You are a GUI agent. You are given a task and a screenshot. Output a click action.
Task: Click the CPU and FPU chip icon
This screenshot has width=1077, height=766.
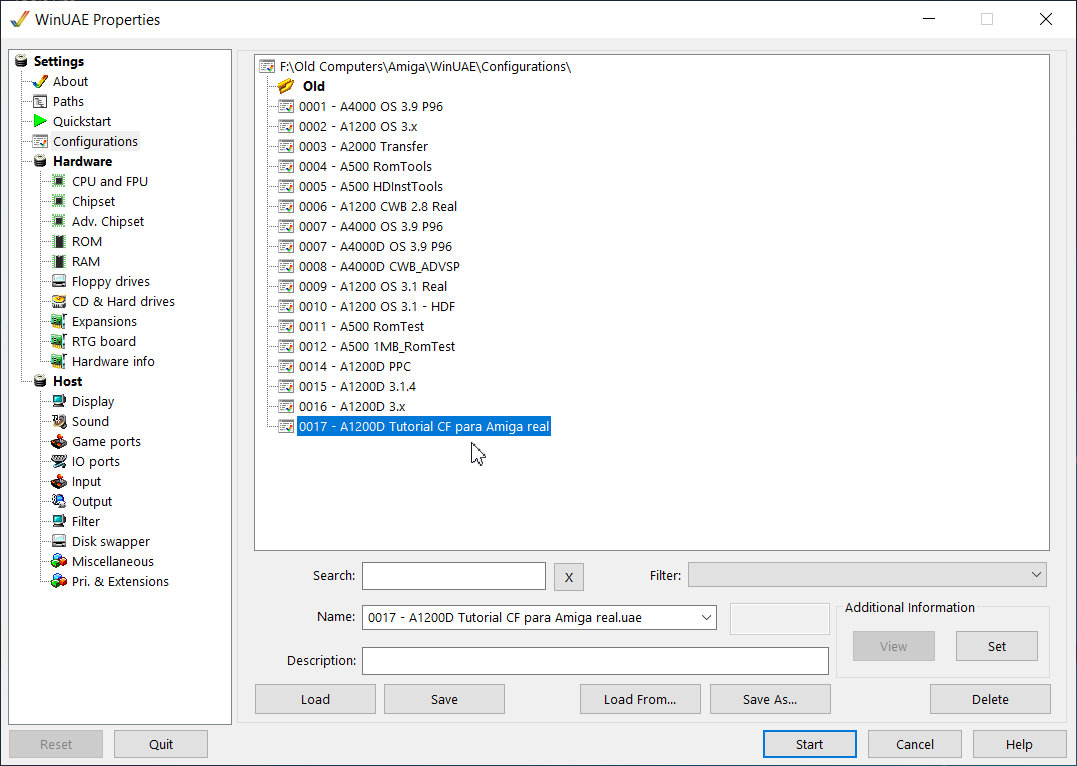(59, 181)
